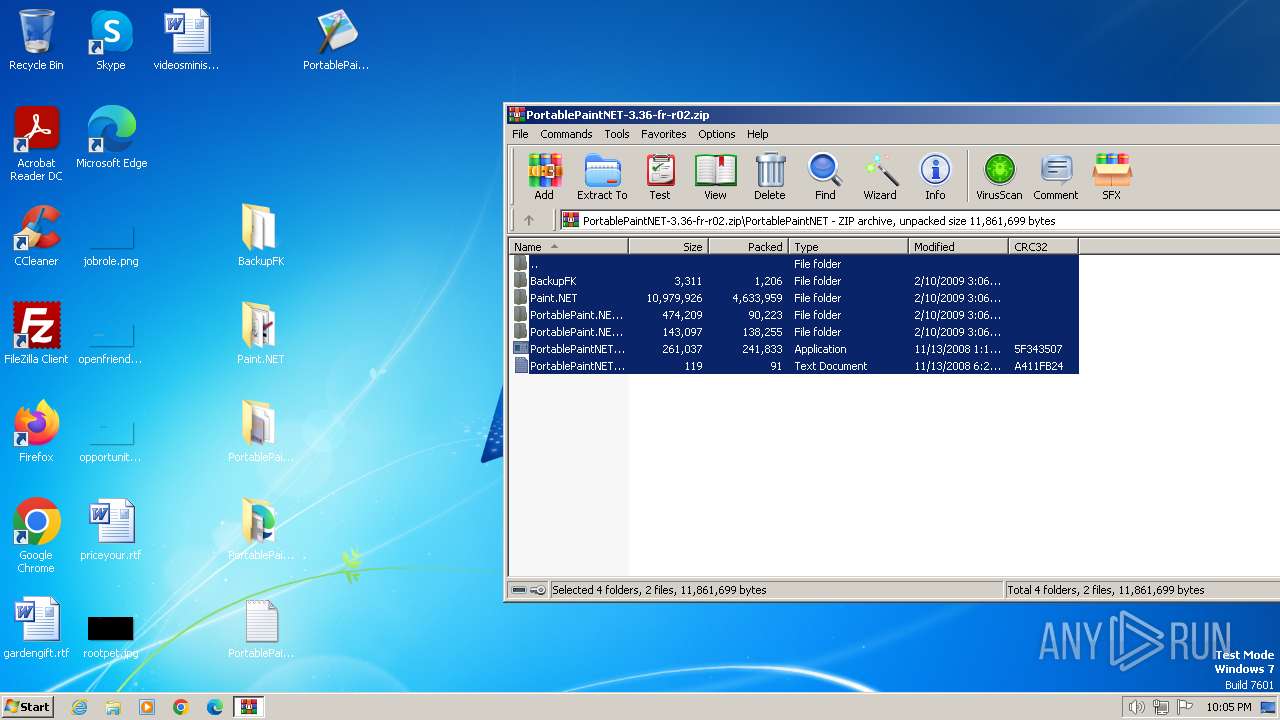Select the Paint.NET desktop folder

(x=260, y=334)
